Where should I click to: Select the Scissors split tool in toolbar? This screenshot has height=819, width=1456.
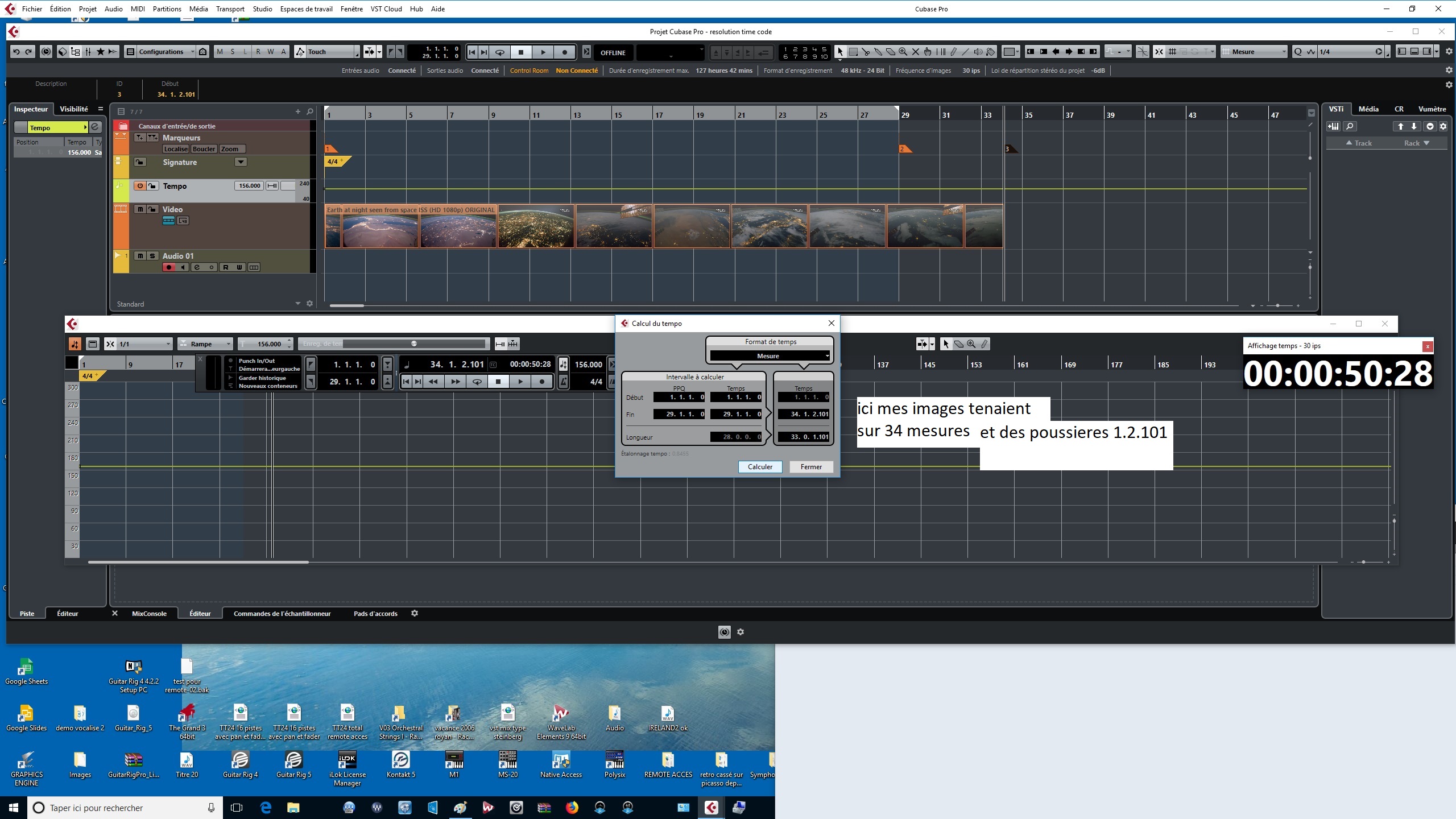click(866, 52)
